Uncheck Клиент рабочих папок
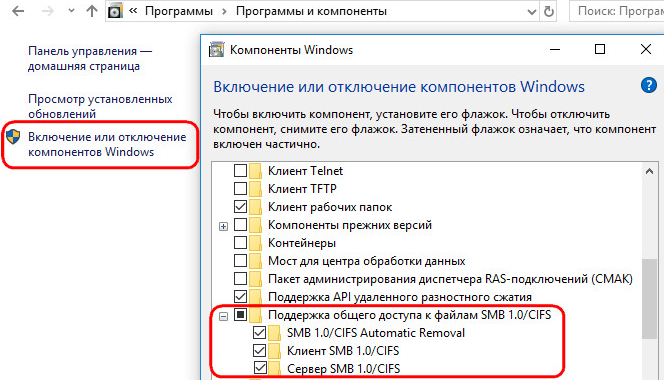664x380 pixels. point(241,207)
